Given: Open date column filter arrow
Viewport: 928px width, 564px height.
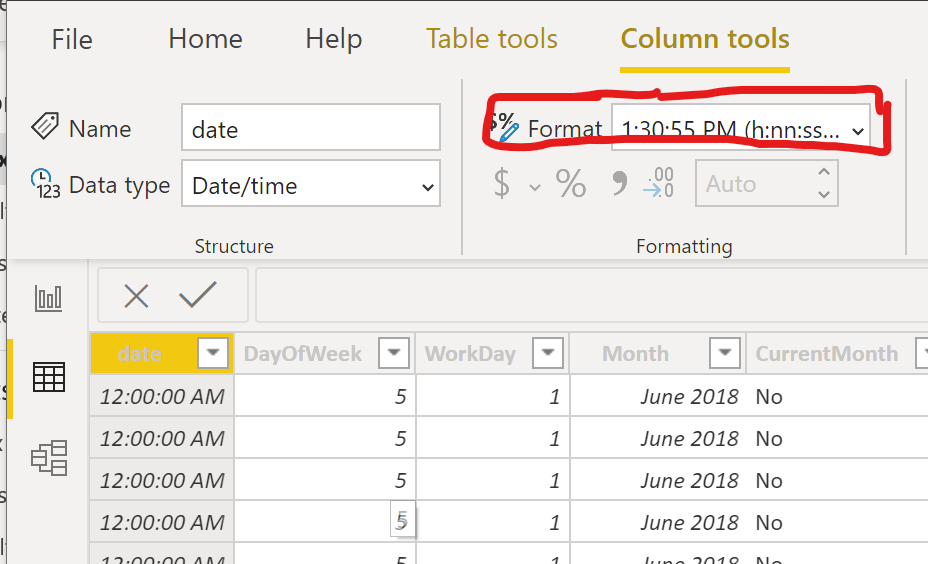Looking at the screenshot, I should (213, 353).
